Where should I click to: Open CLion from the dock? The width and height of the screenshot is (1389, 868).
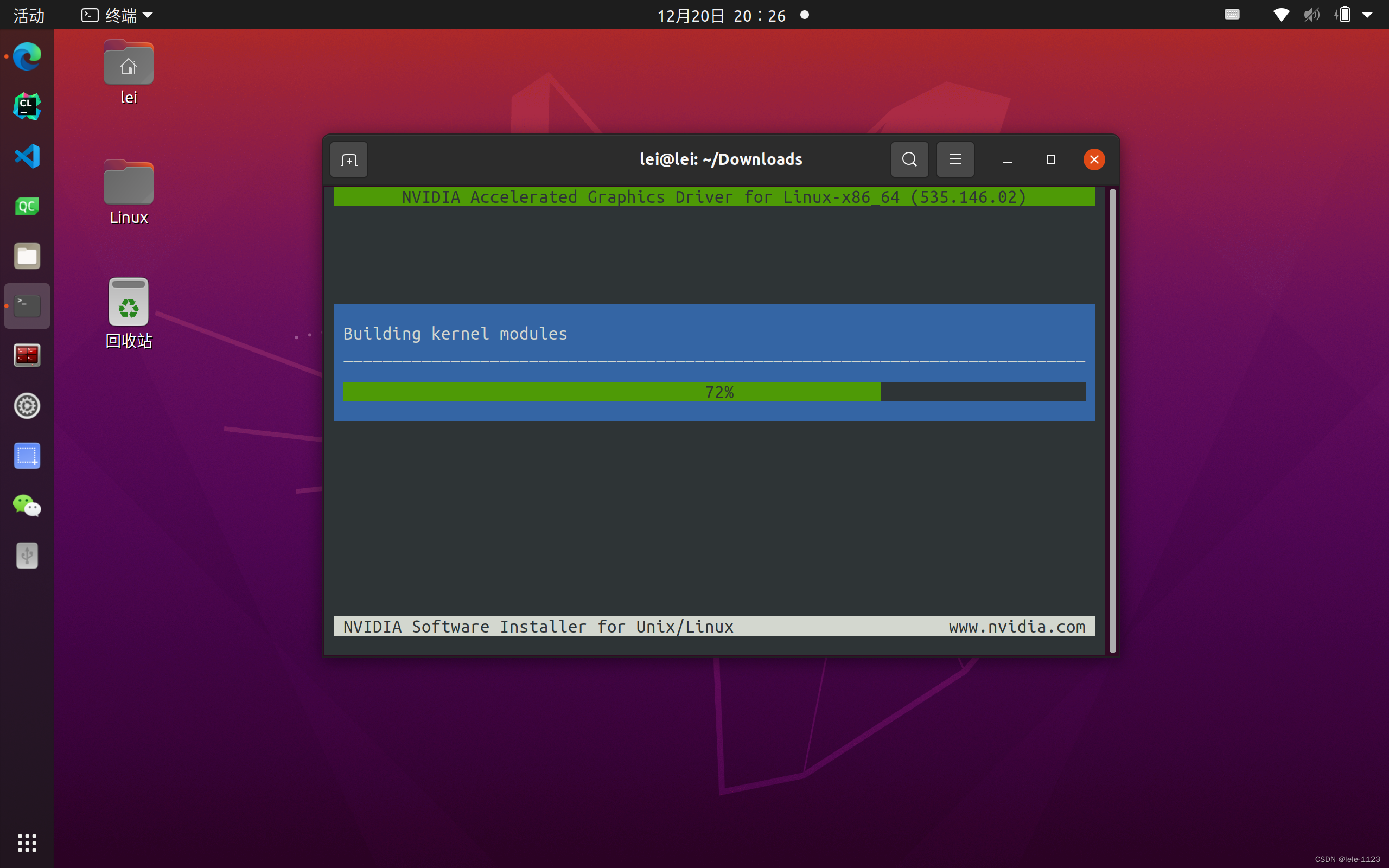coord(27,106)
